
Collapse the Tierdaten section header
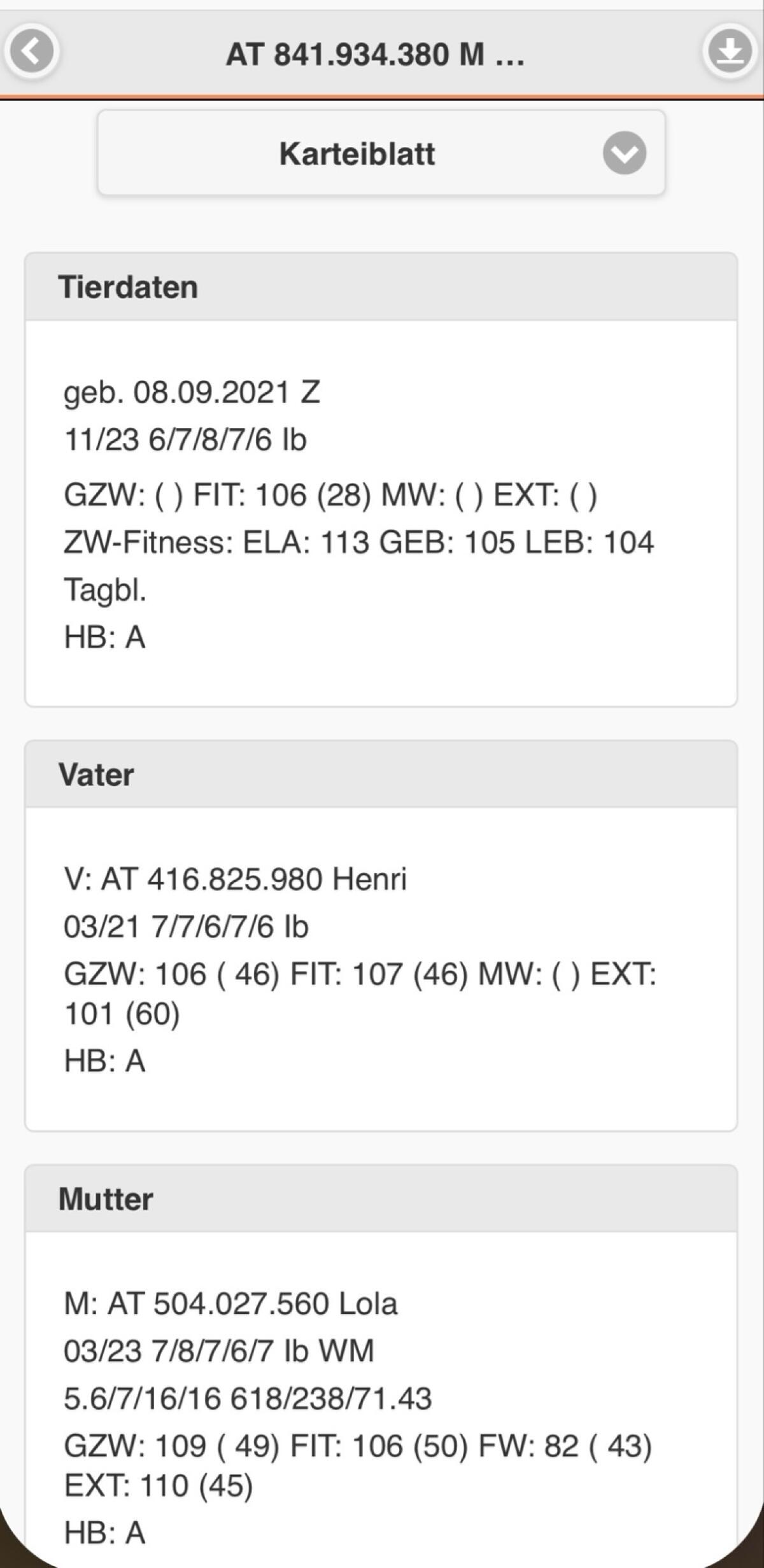[x=381, y=287]
